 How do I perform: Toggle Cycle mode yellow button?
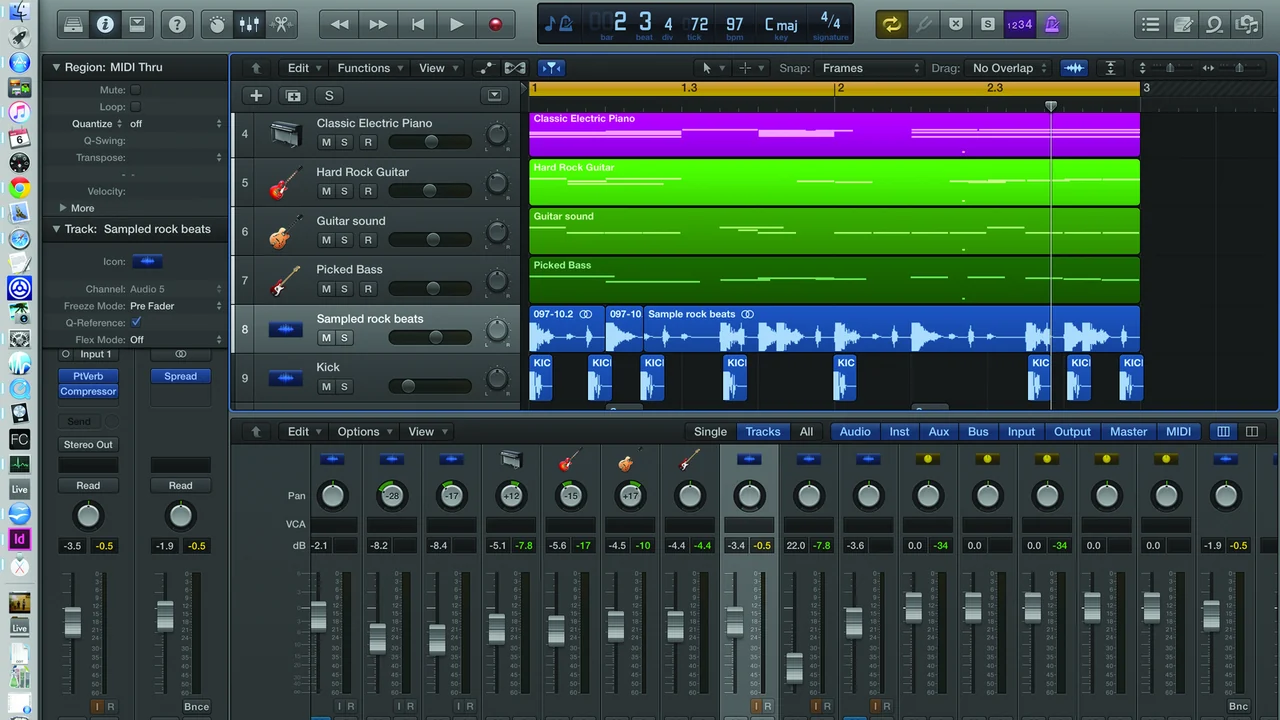pos(891,24)
